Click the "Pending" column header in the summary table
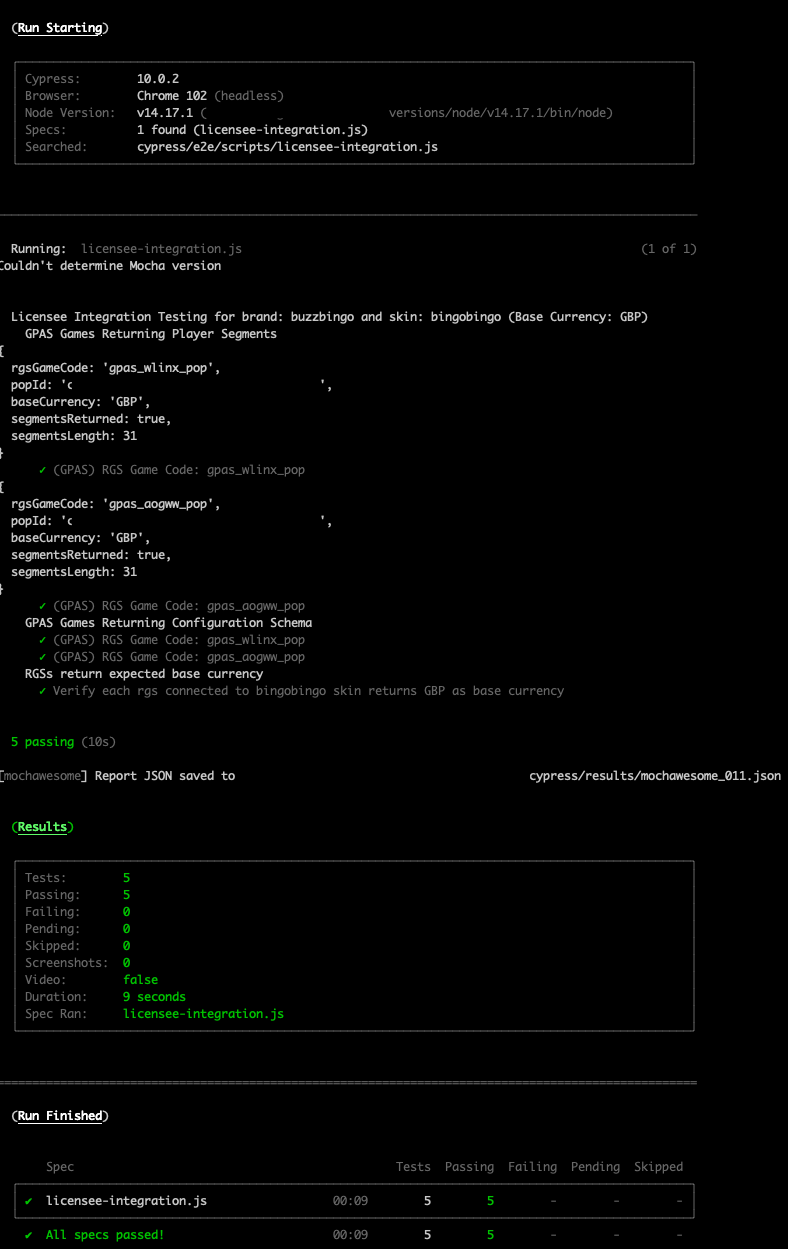Viewport: 788px width, 1249px height. tap(595, 1166)
